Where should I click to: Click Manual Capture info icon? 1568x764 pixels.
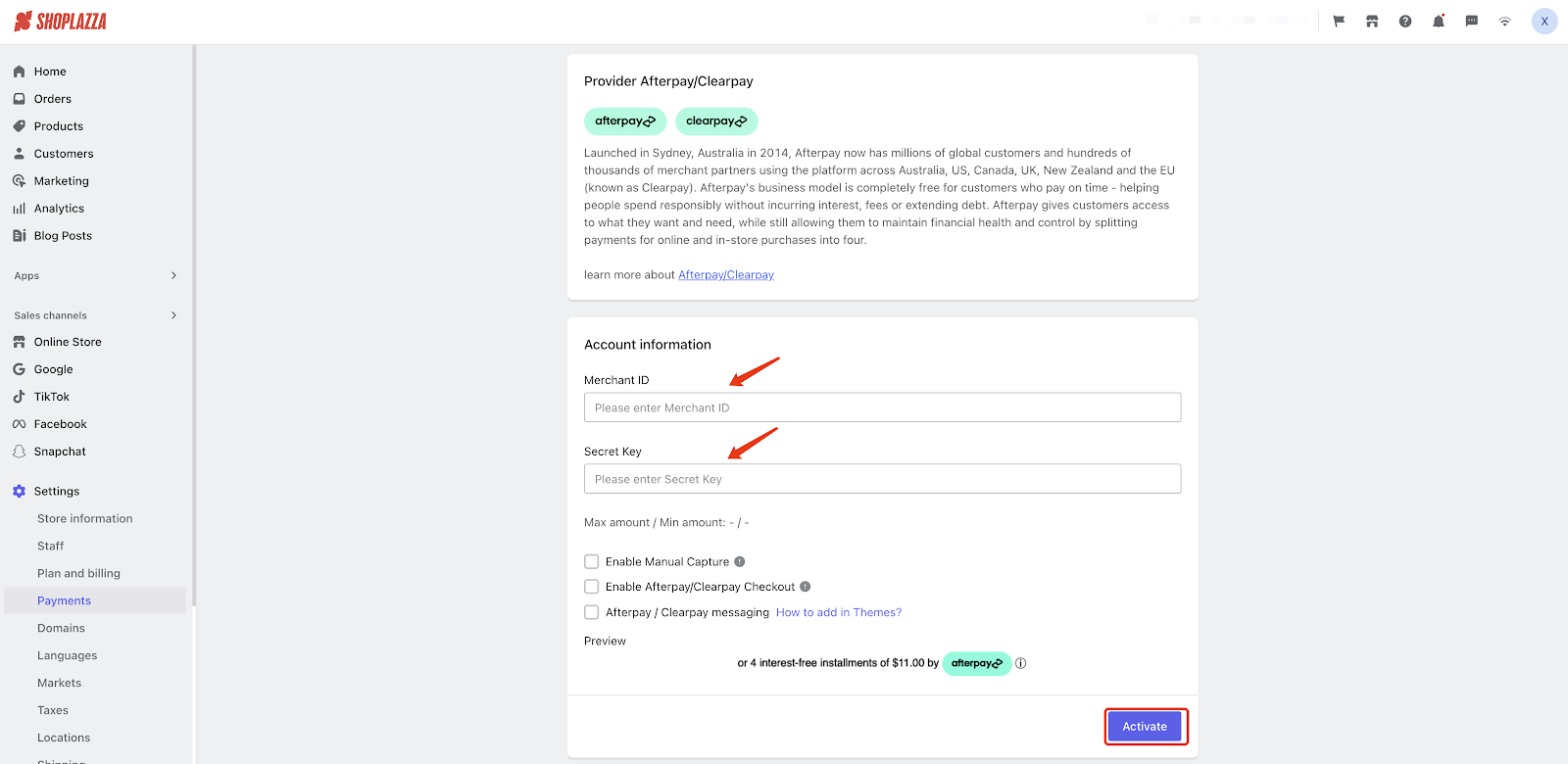coord(740,562)
